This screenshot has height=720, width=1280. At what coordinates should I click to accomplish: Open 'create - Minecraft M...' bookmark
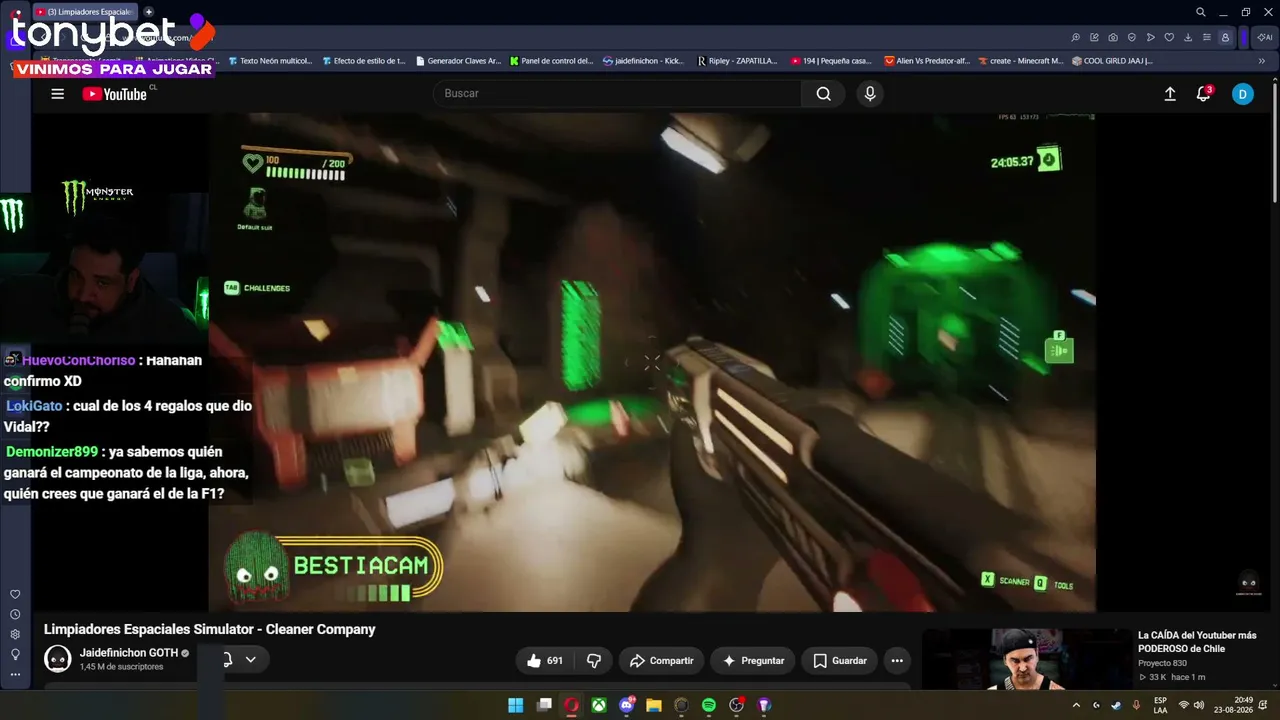click(1021, 61)
